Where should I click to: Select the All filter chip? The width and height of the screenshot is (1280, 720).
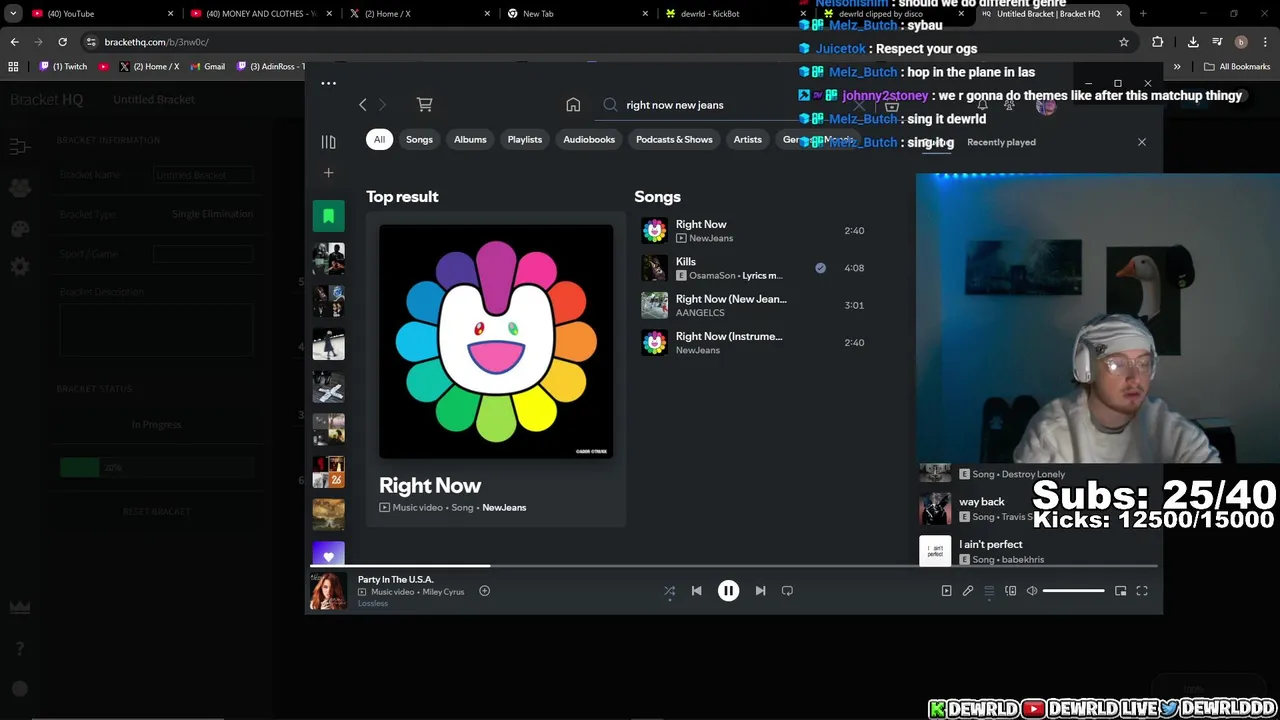[379, 140]
